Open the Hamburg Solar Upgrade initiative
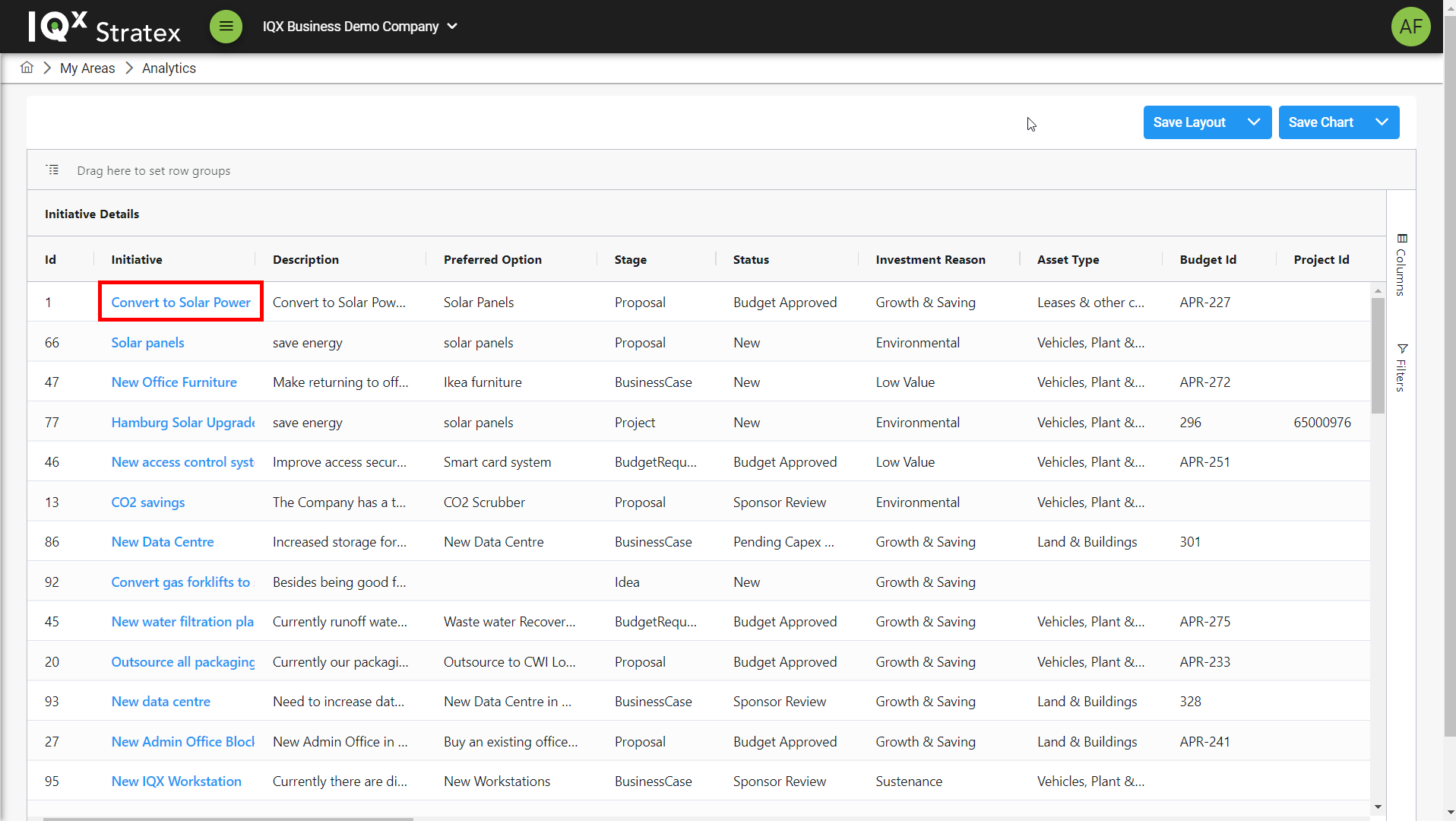This screenshot has height=821, width=1456. coord(182,423)
